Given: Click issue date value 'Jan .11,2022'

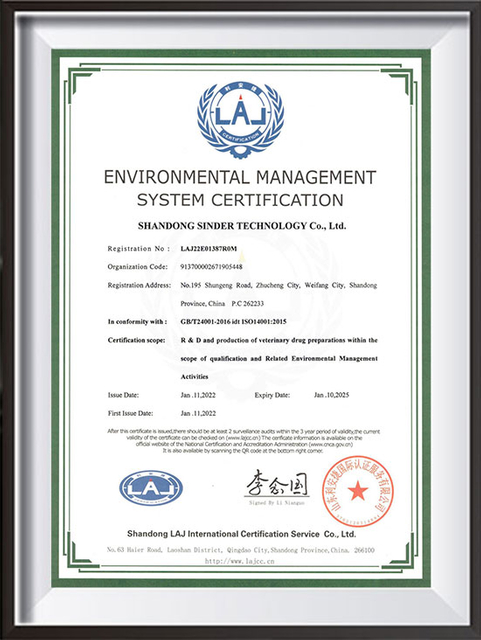Looking at the screenshot, I should point(198,395).
